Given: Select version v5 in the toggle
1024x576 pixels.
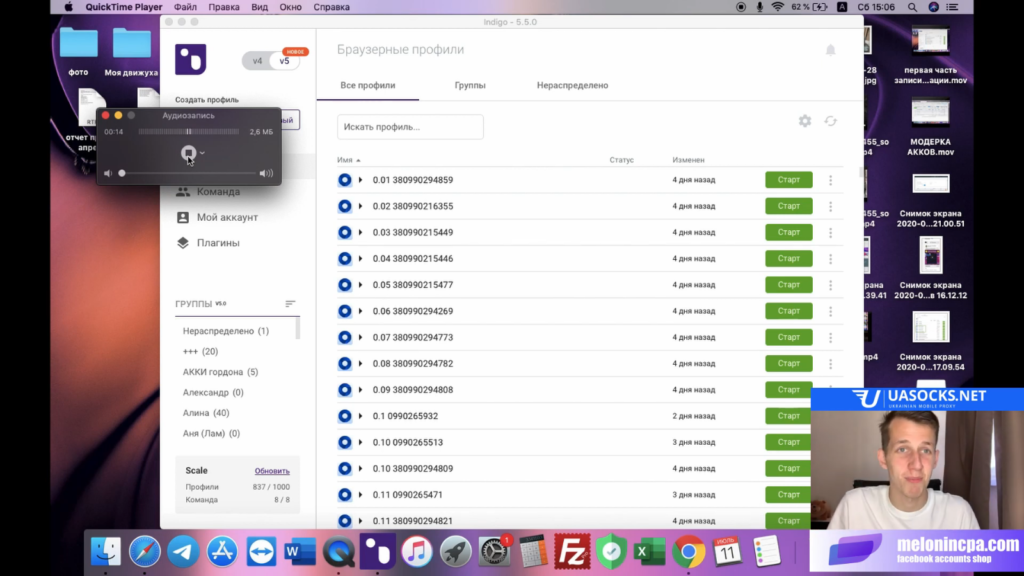Looking at the screenshot, I should tap(285, 61).
